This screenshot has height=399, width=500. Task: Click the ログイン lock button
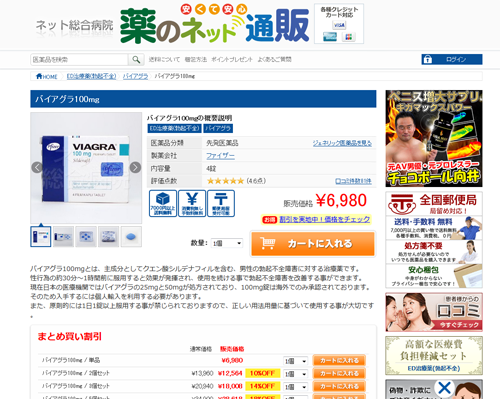pyautogui.click(x=452, y=59)
